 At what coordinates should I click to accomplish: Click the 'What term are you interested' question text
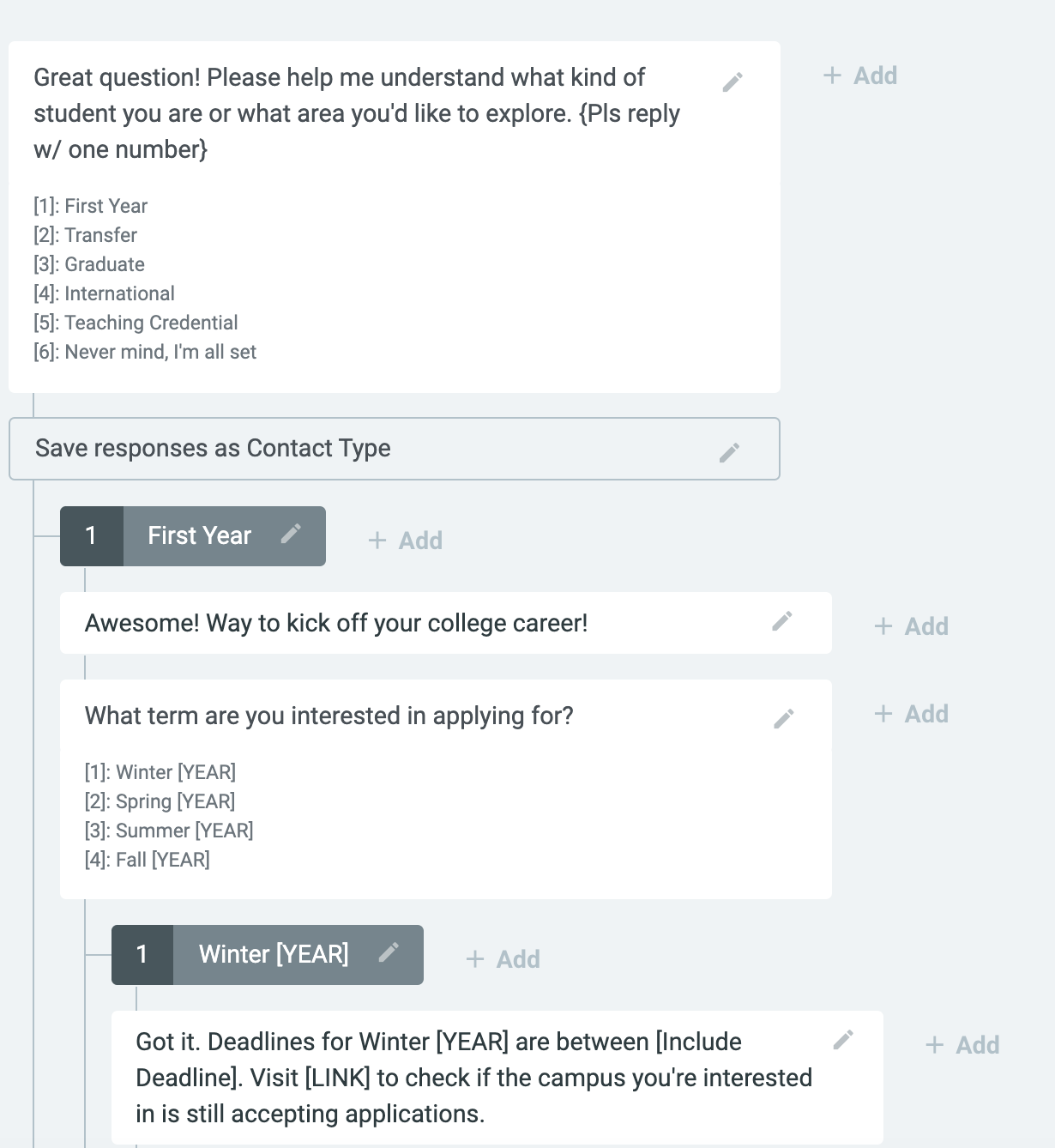coord(329,716)
